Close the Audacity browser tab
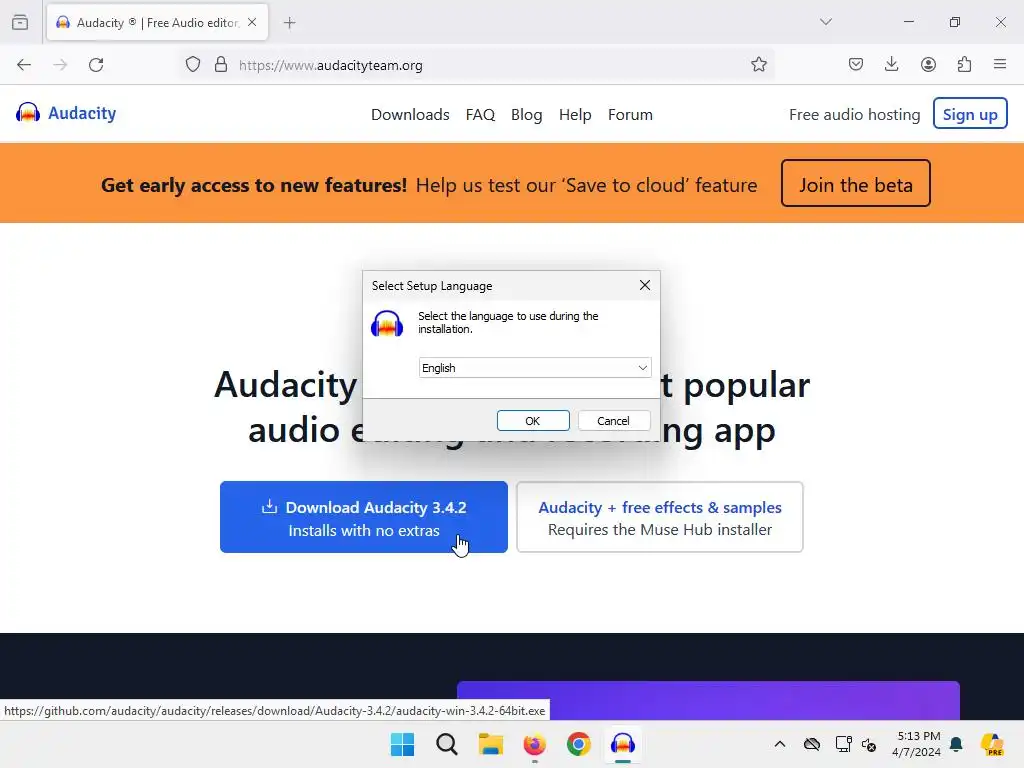 pos(252,22)
